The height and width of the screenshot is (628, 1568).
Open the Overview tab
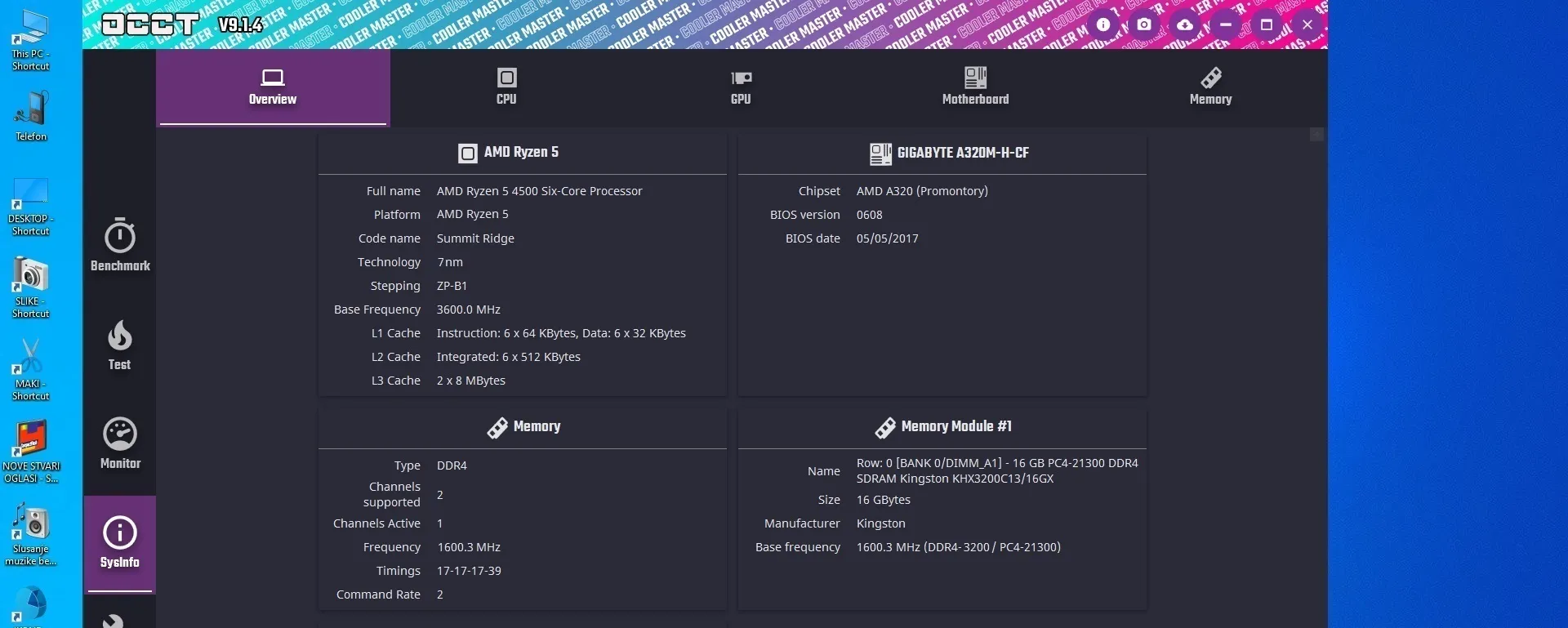[x=273, y=87]
